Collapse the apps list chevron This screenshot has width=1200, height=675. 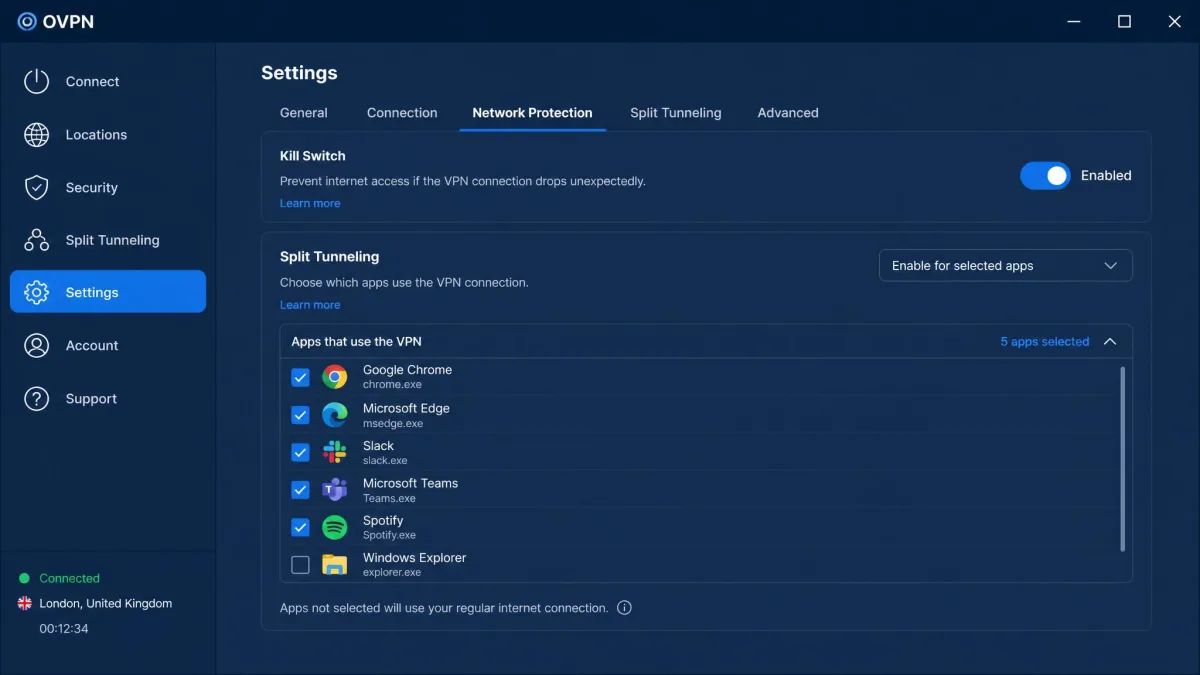pos(1110,342)
